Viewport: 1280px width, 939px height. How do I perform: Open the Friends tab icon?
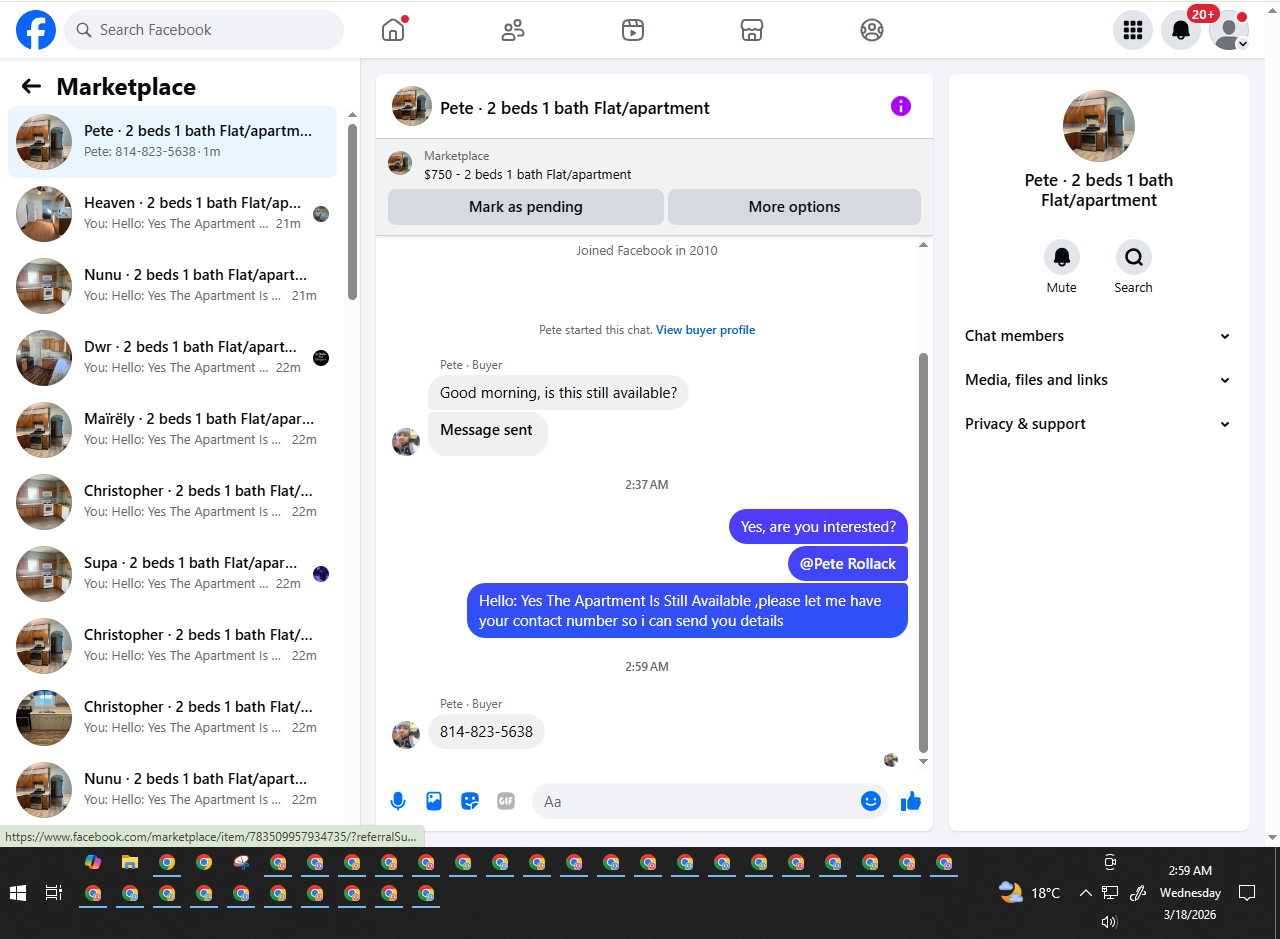click(513, 30)
